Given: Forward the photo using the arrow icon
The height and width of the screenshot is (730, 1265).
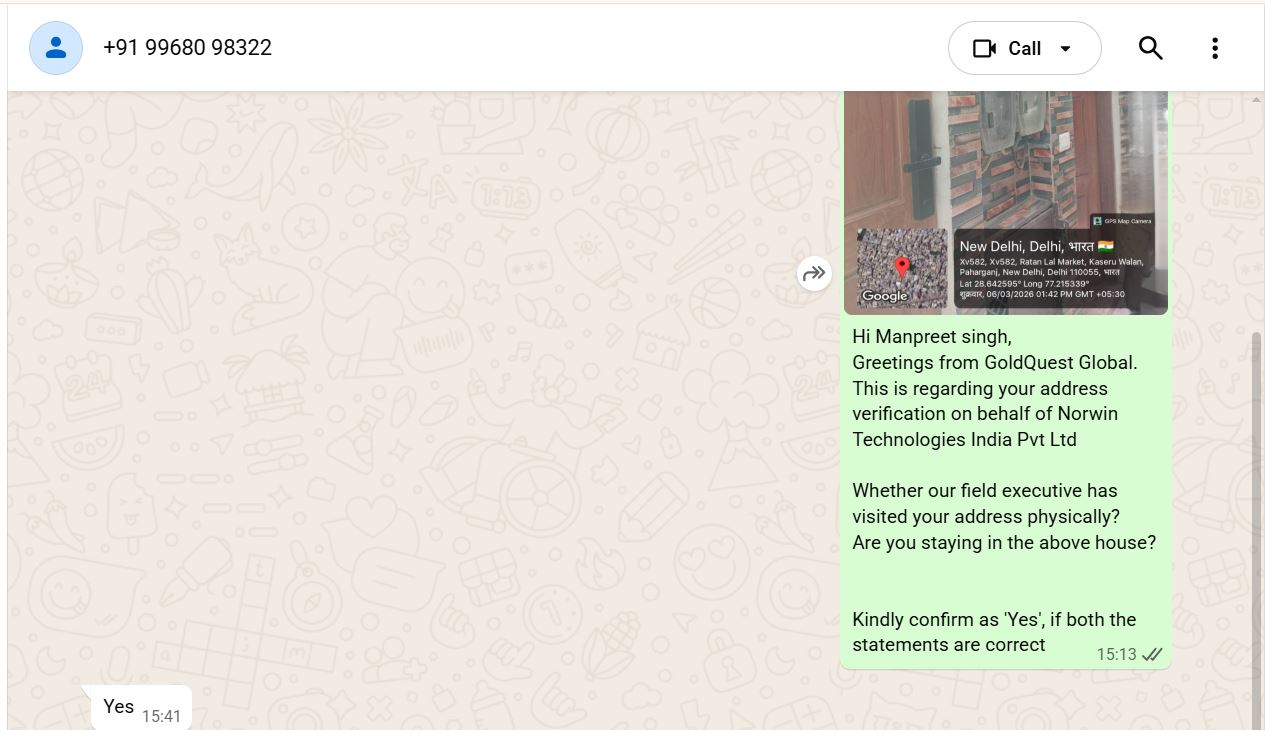Looking at the screenshot, I should (x=814, y=273).
